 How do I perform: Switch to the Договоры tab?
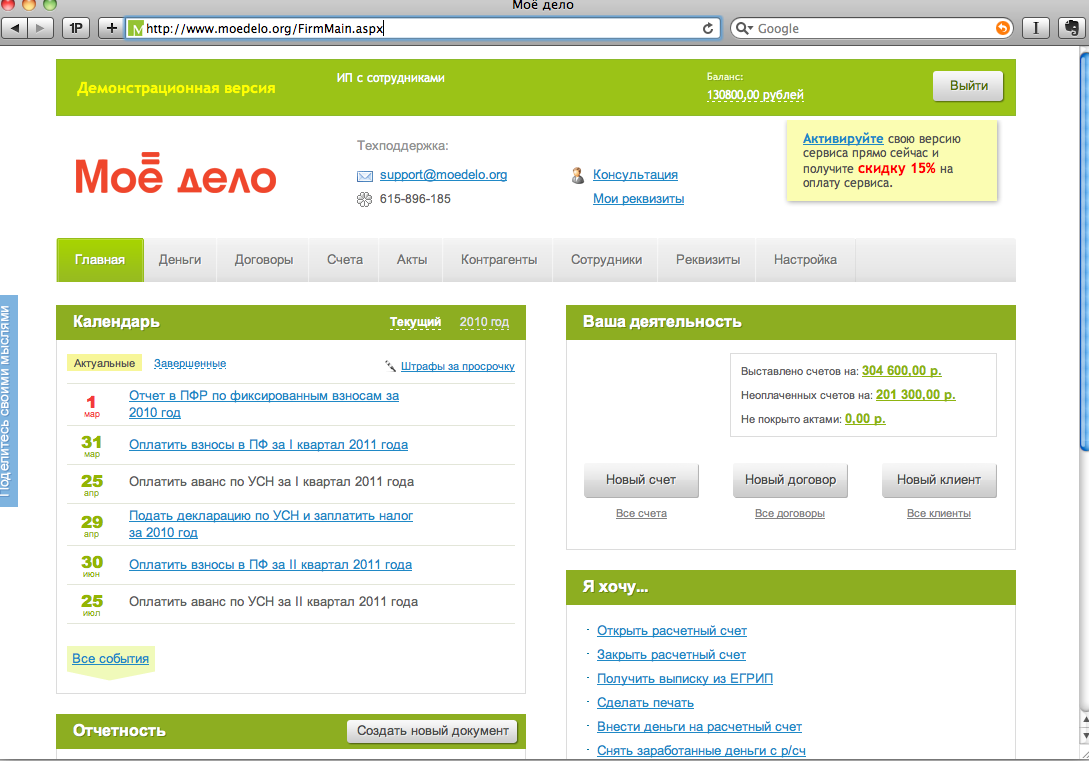coord(264,260)
